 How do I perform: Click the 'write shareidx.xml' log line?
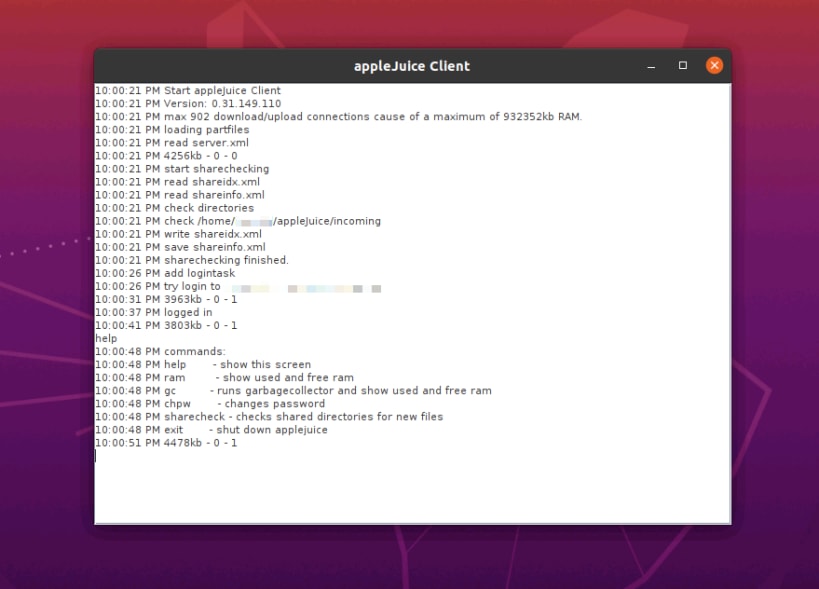coord(178,234)
